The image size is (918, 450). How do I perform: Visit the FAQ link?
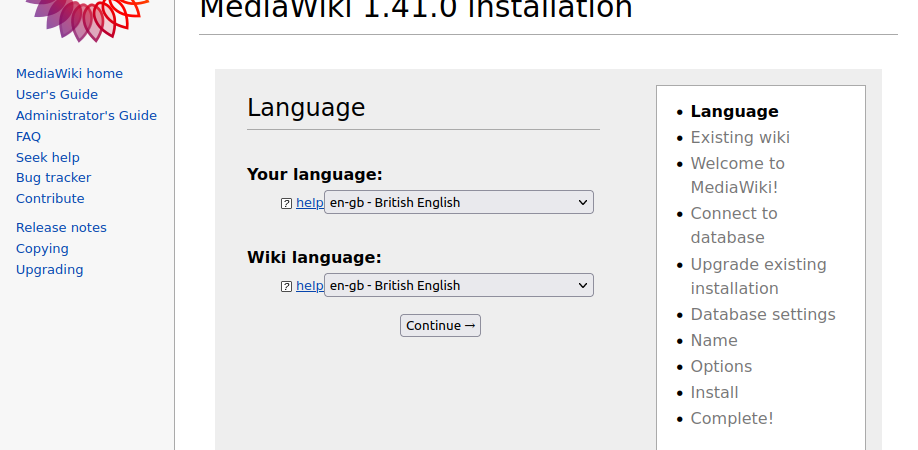coord(28,137)
